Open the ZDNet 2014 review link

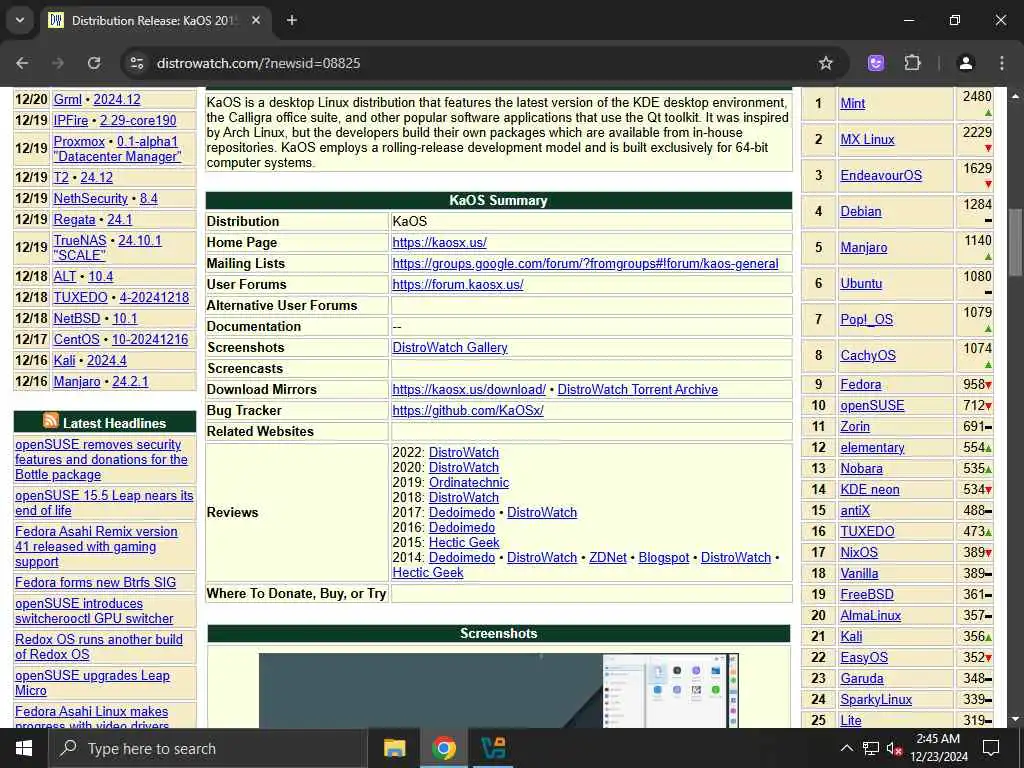pyautogui.click(x=608, y=558)
